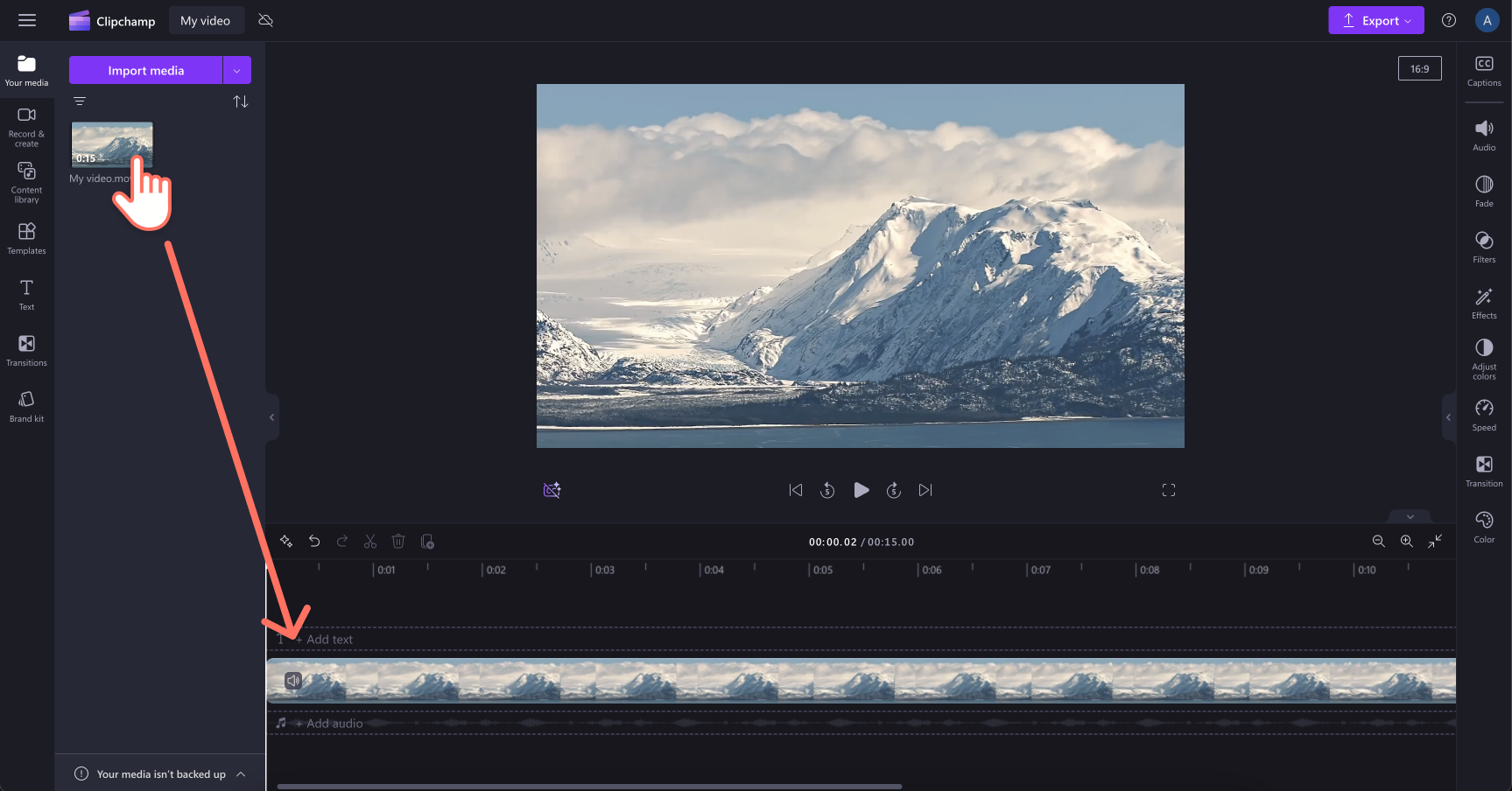Click the timeline horizontal scrollbar

[589, 787]
